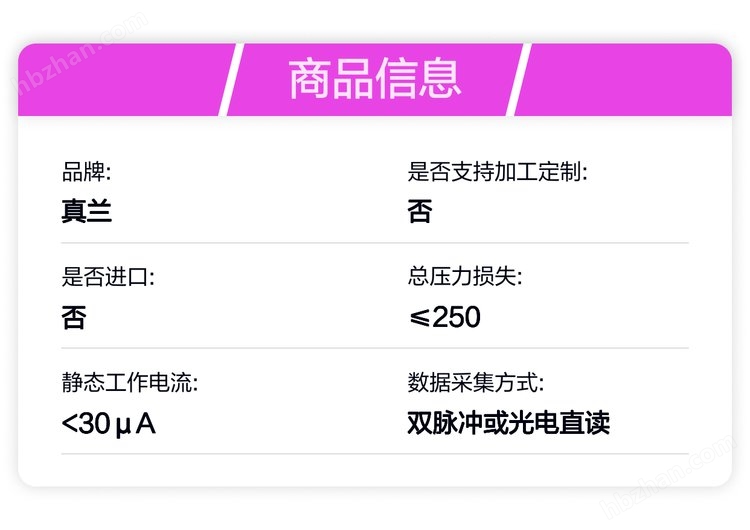Click the 是否进口: label
This screenshot has height=530, width=750.
pos(108,278)
